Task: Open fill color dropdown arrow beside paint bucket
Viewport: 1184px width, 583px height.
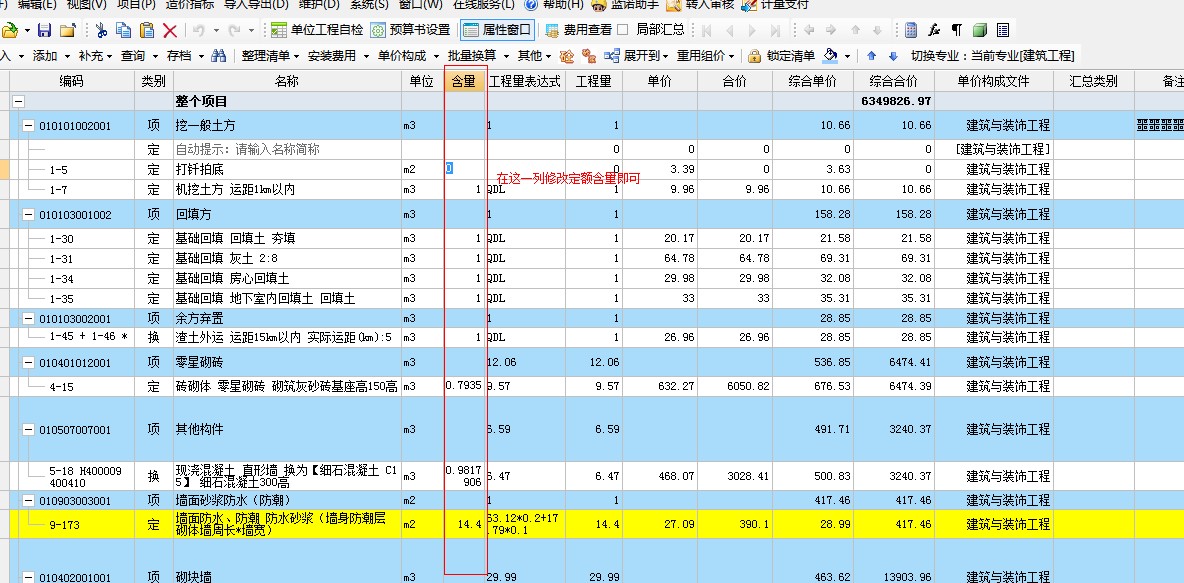Action: click(847, 56)
